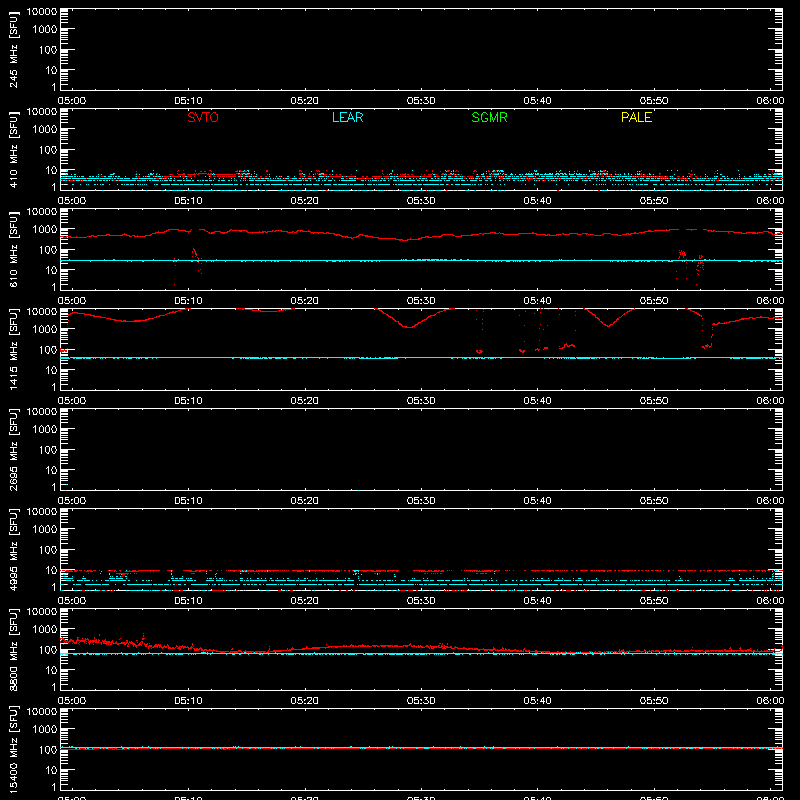This screenshot has width=800, height=800.
Task: Click the cyan LEAR station legend label
Action: pyautogui.click(x=347, y=117)
